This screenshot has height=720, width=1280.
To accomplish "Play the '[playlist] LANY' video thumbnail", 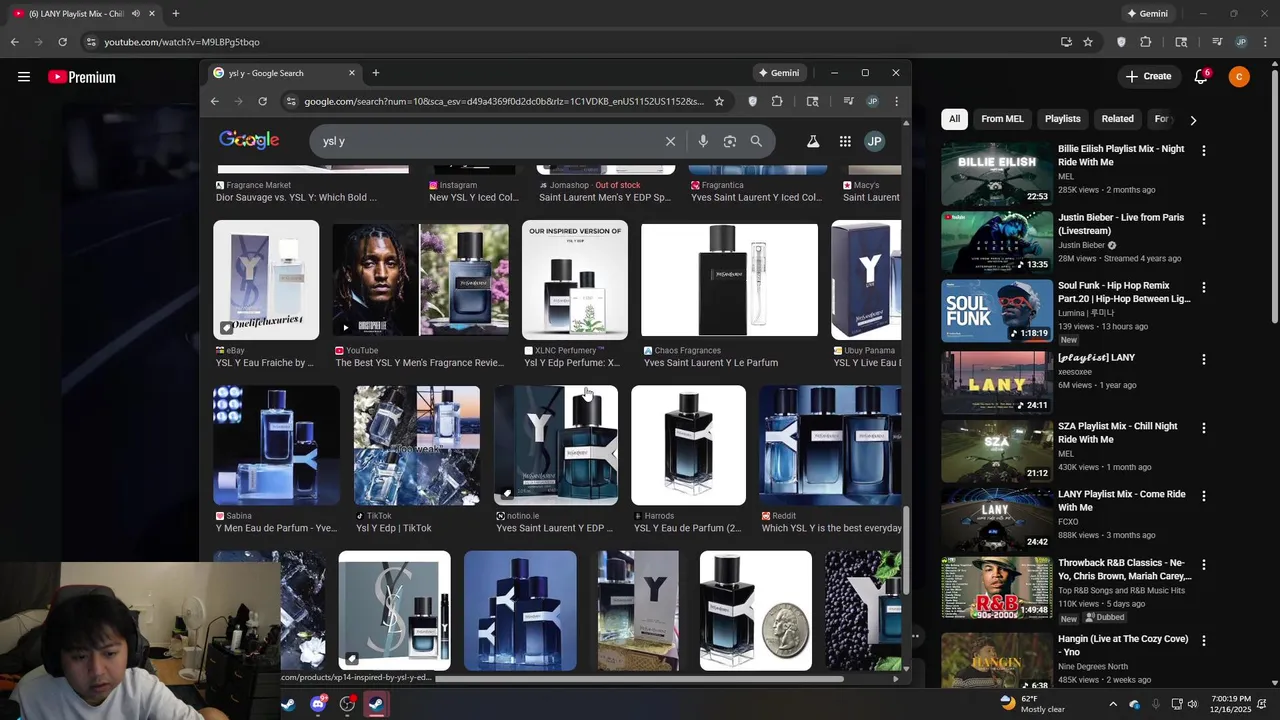I will tap(996, 383).
